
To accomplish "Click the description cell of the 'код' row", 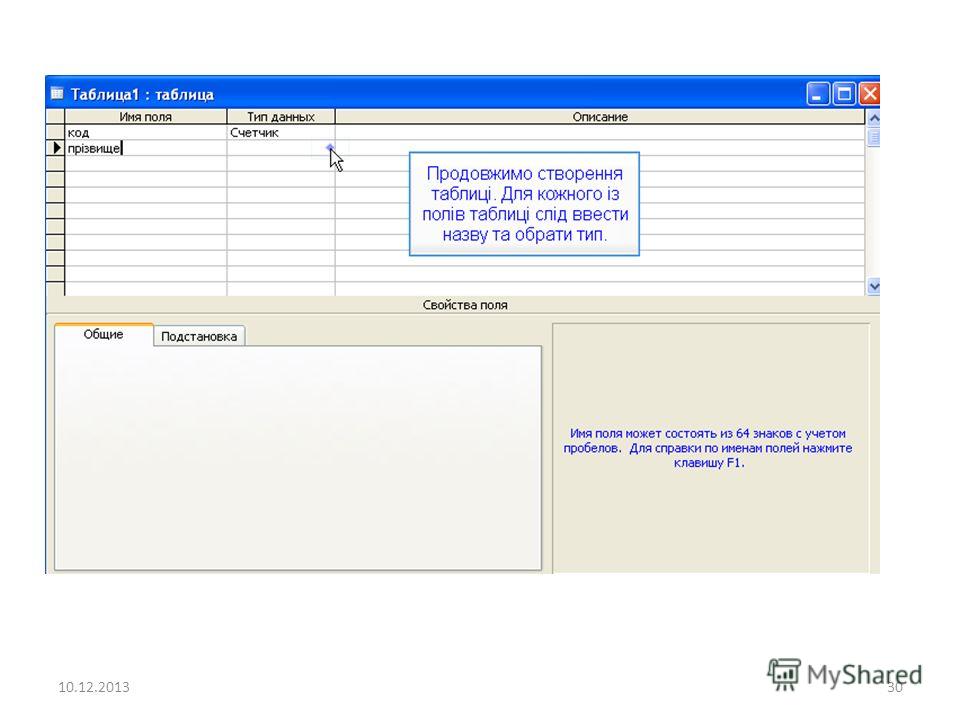I will pos(600,132).
